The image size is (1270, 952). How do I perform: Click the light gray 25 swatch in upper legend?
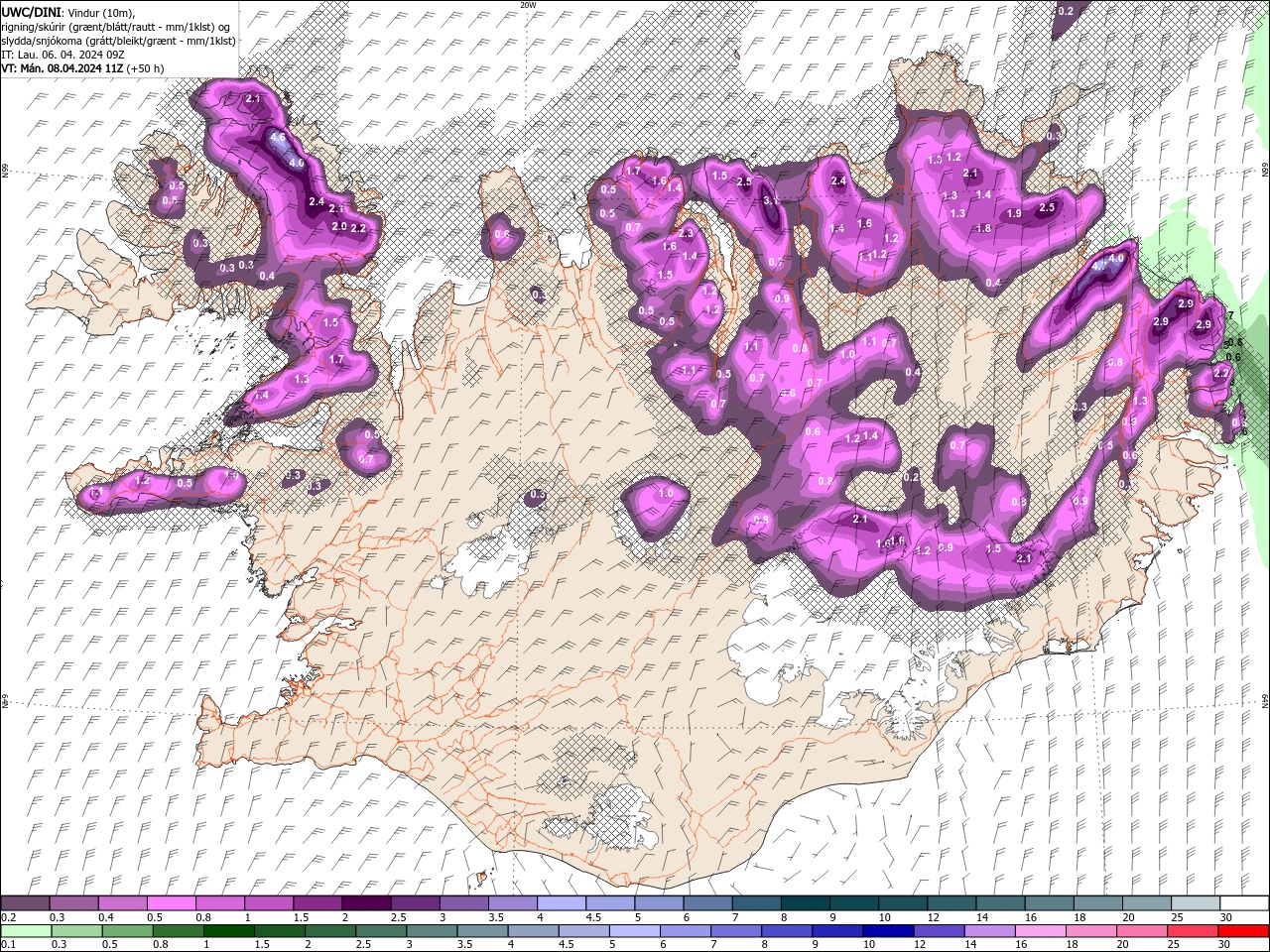[x=1195, y=904]
